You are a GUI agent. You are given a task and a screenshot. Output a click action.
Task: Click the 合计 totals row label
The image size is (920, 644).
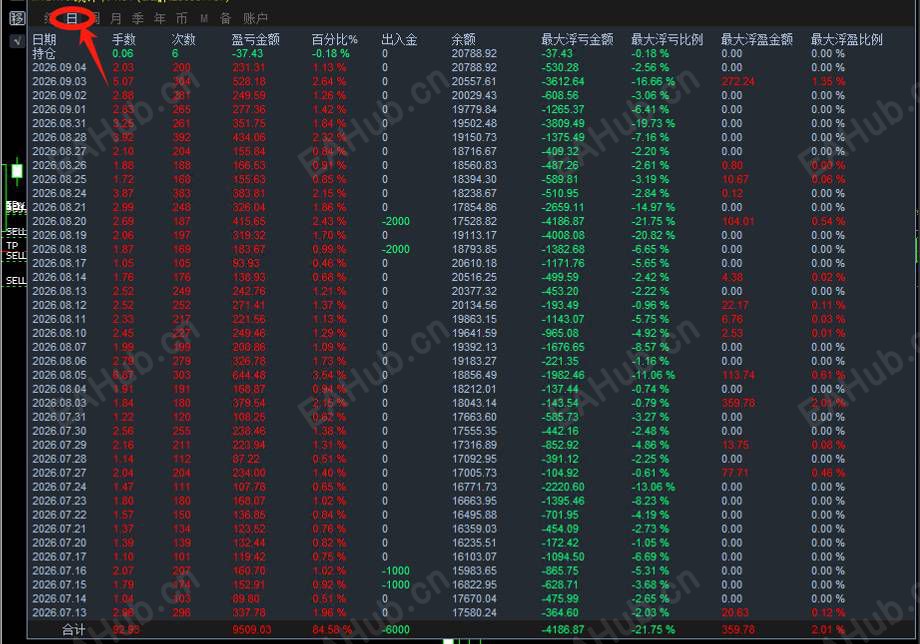(74, 630)
